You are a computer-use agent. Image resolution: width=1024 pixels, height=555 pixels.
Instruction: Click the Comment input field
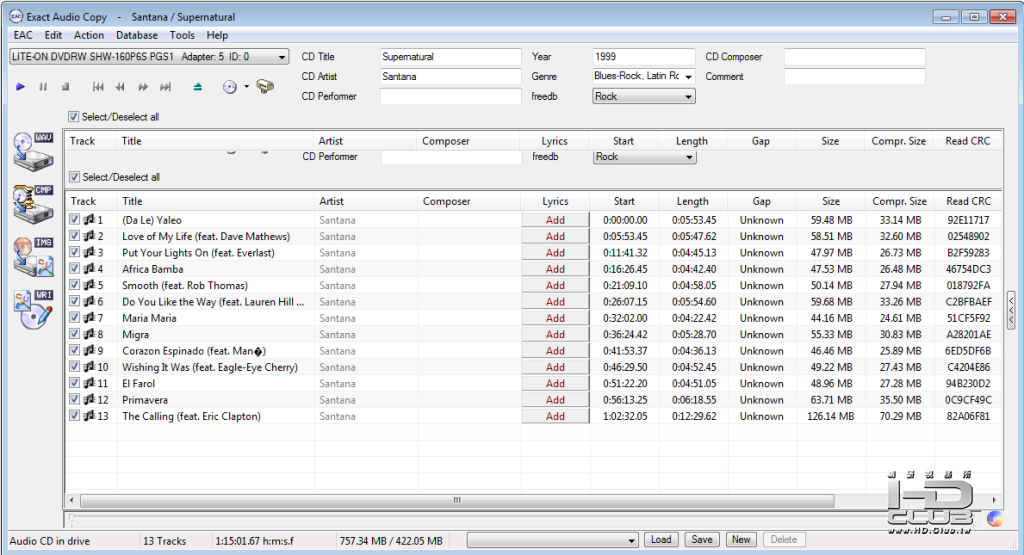854,76
